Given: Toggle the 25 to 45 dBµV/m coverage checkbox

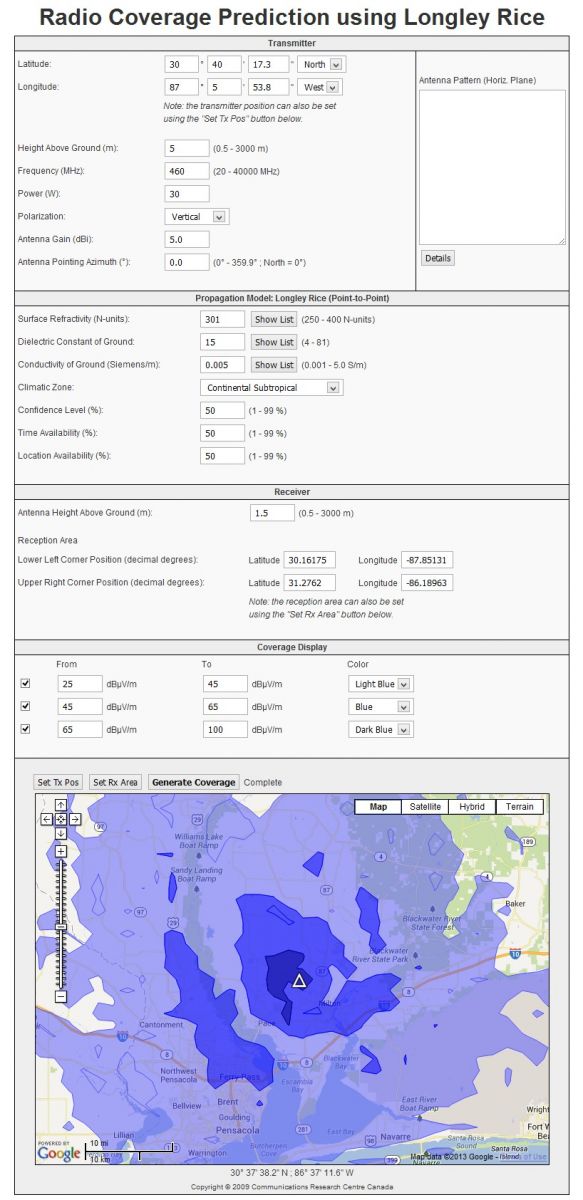Looking at the screenshot, I should (x=26, y=684).
